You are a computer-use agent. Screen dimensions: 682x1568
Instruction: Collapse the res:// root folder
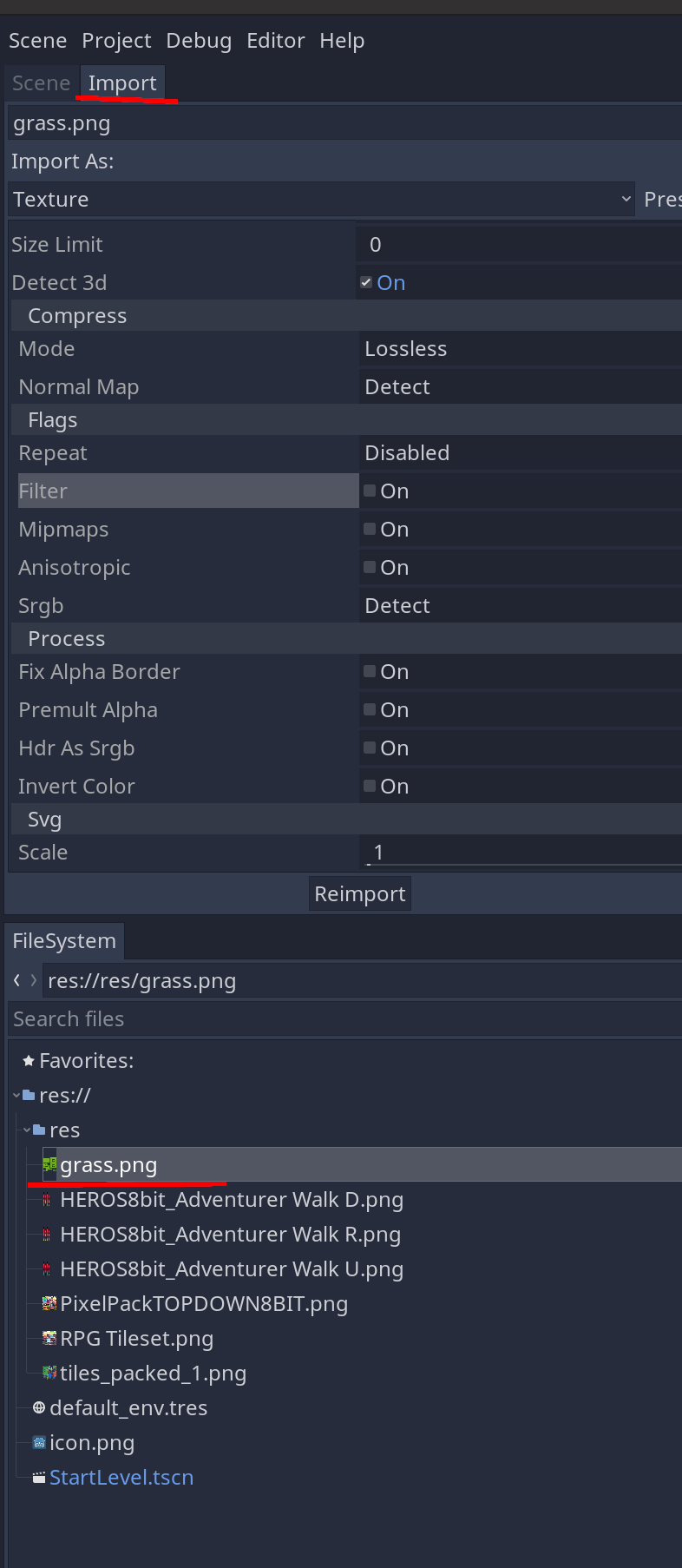(16, 1095)
